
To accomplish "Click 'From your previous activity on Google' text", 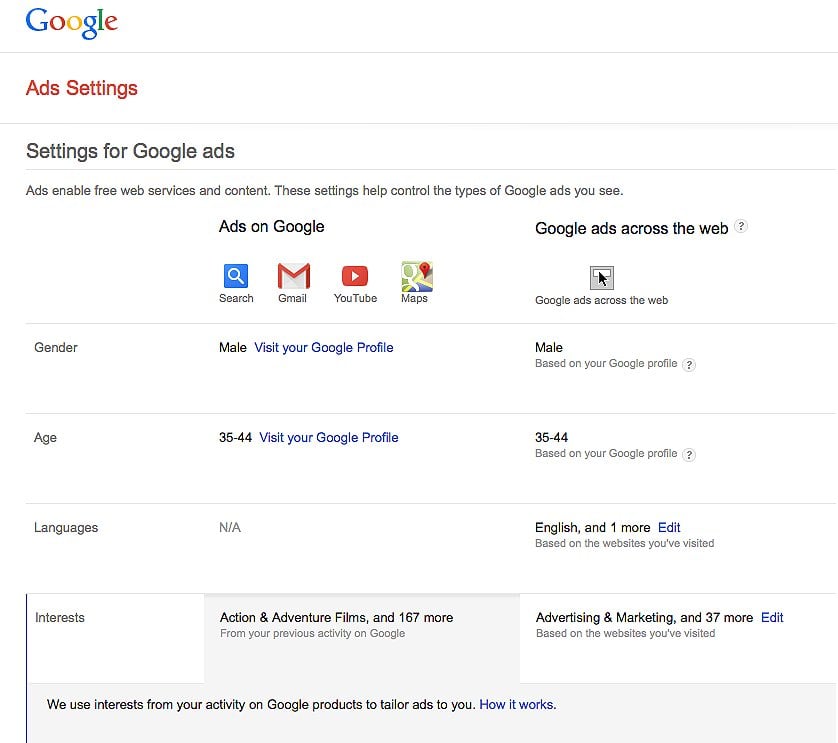I will pyautogui.click(x=312, y=633).
